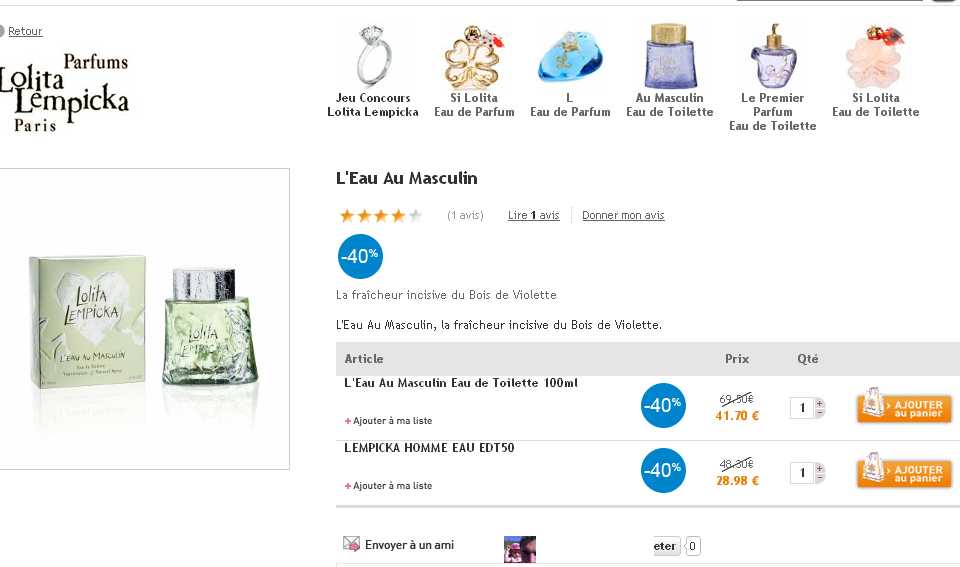Open the Si Lolita Eau de Parfum bottle icon
This screenshot has width=960, height=567.
[x=473, y=57]
